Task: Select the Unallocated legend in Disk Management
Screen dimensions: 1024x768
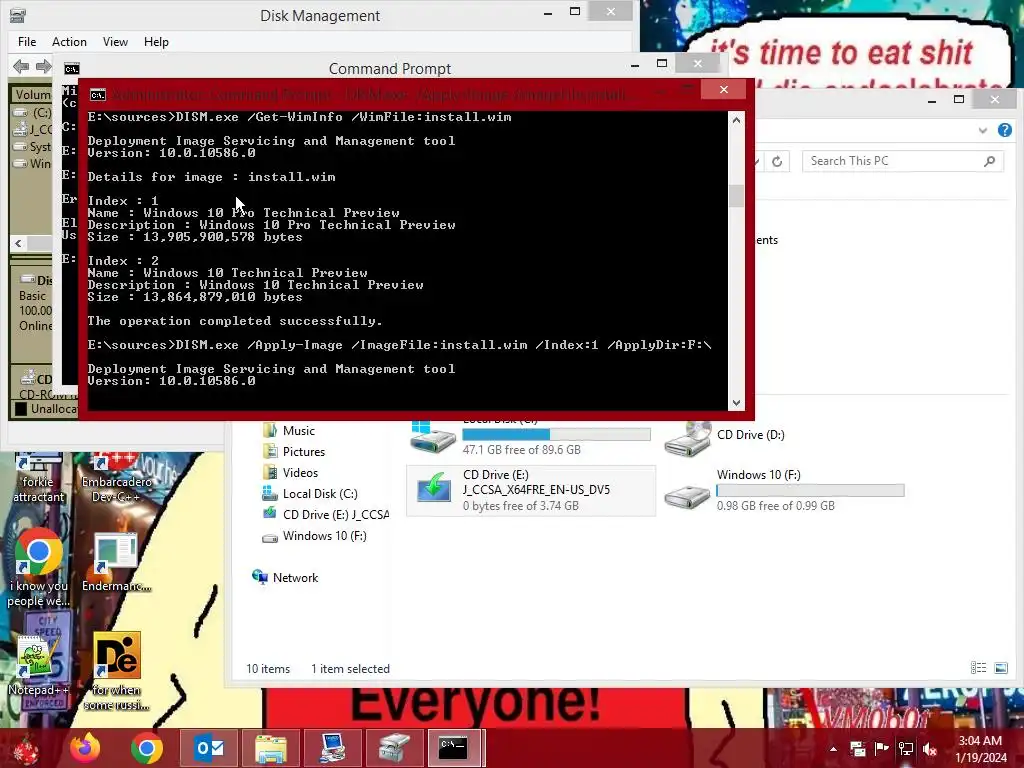Action: pos(46,409)
